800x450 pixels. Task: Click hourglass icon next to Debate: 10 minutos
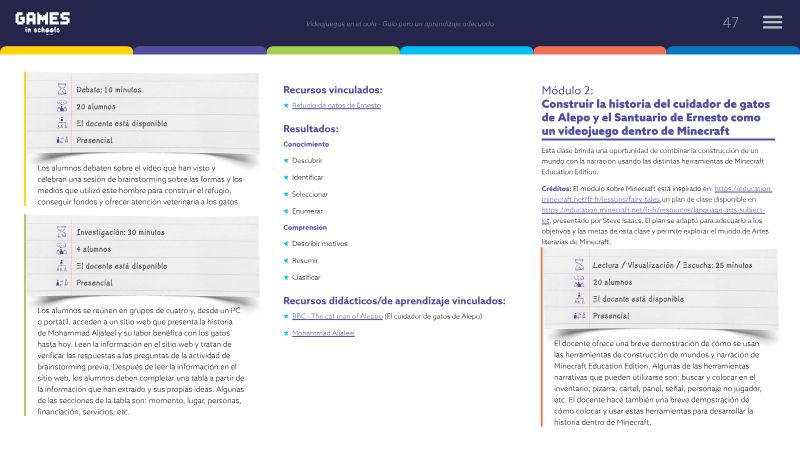62,89
